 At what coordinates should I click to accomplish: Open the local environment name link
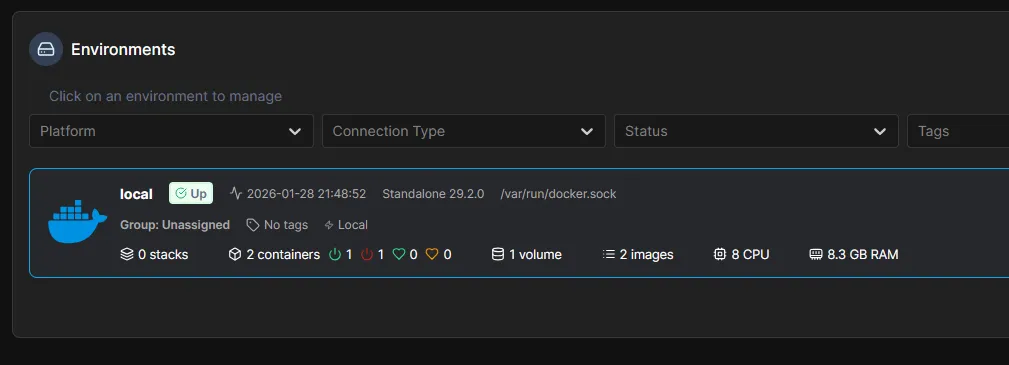[136, 194]
